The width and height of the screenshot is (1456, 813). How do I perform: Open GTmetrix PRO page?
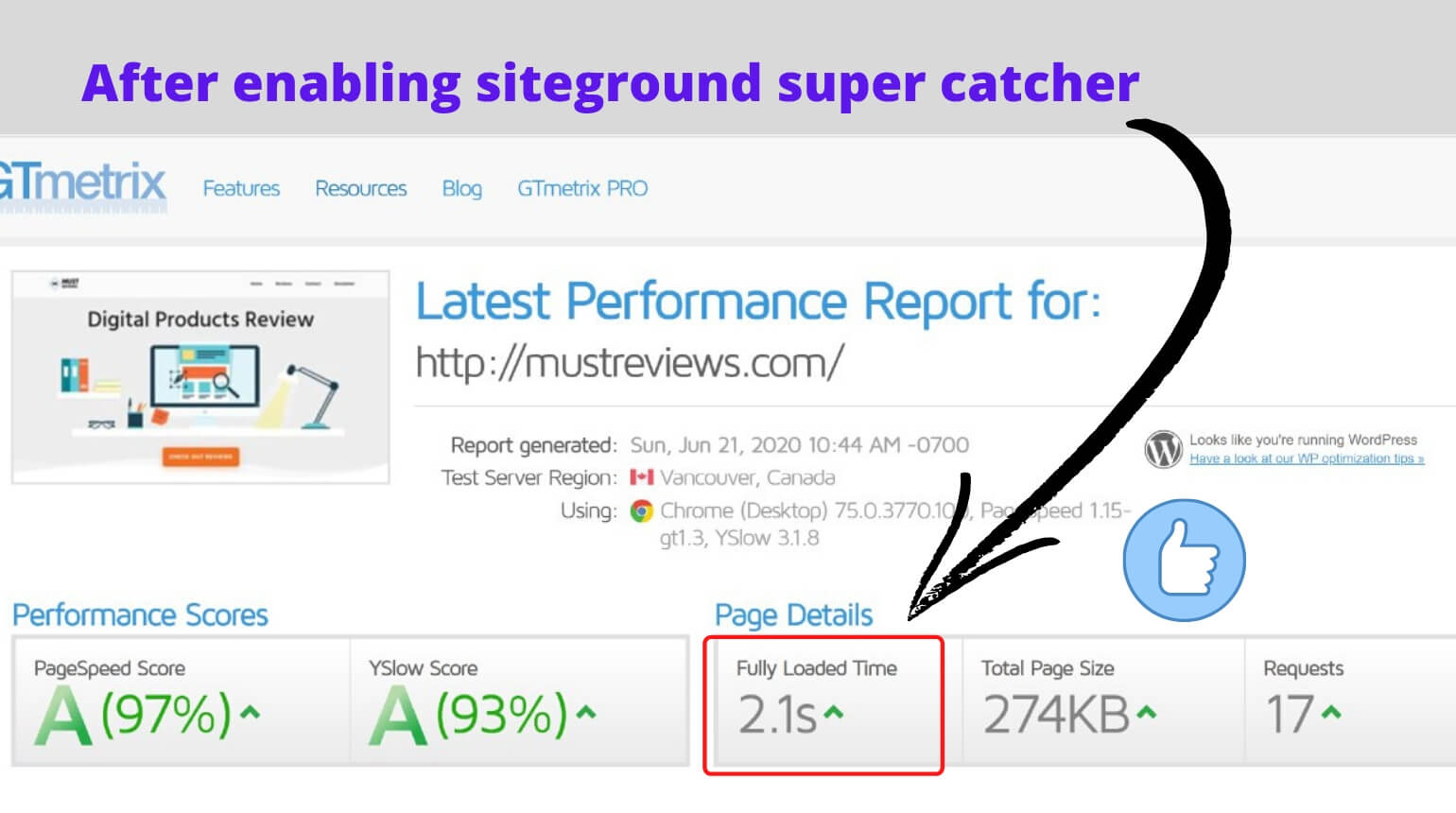pos(582,188)
